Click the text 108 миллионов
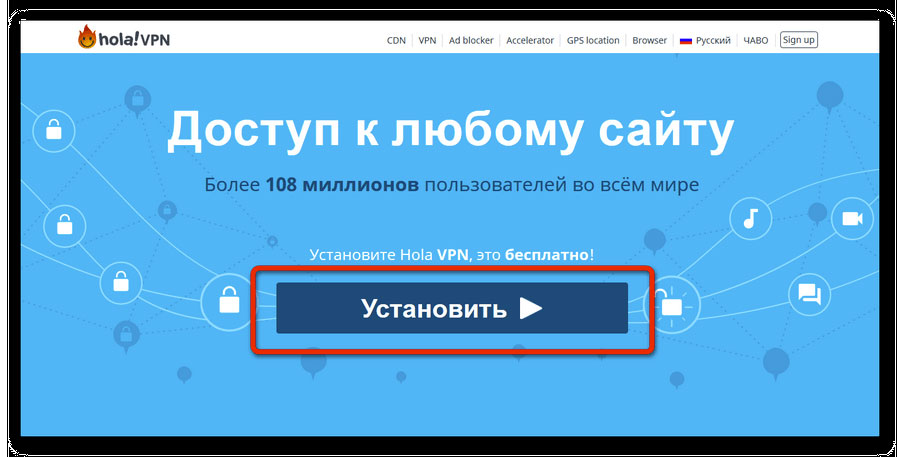 342,185
